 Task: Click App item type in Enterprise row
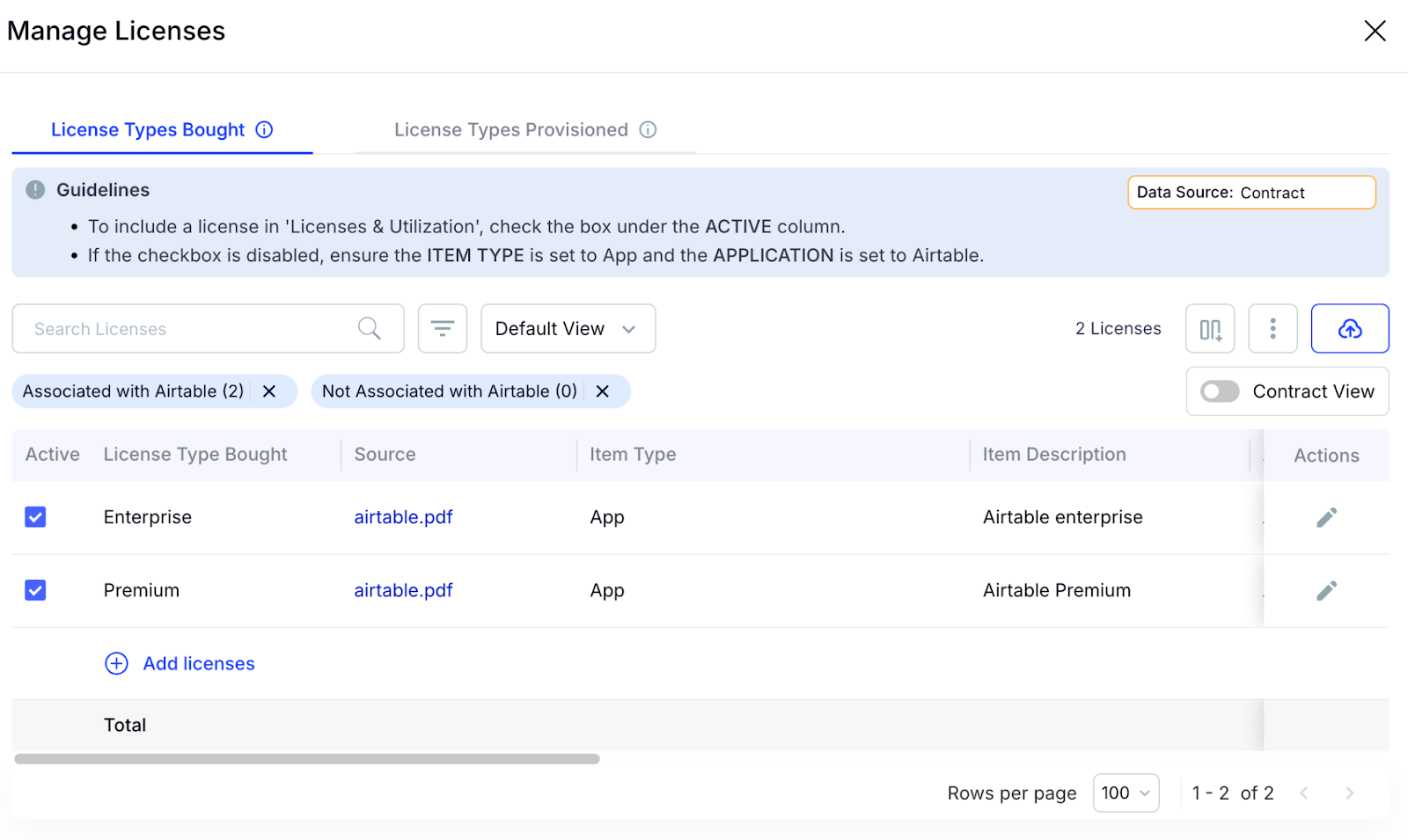(x=607, y=517)
